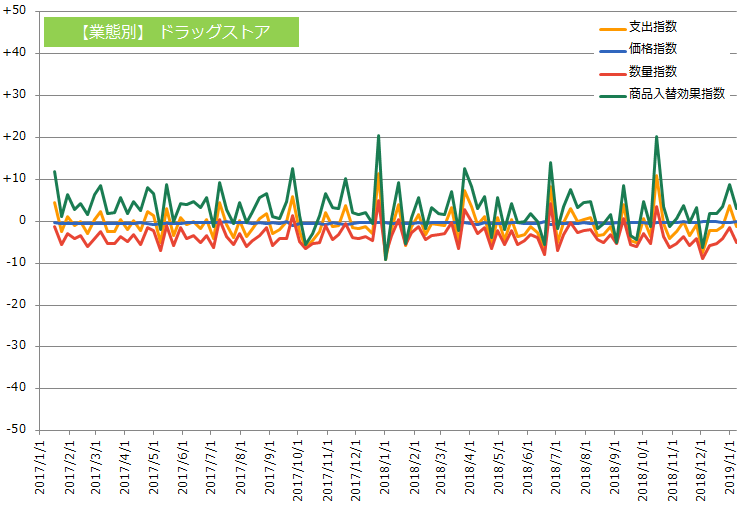Click the 2018/11/1 x-axis date label
Image resolution: width=742 pixels, height=509 pixels.
tap(673, 471)
